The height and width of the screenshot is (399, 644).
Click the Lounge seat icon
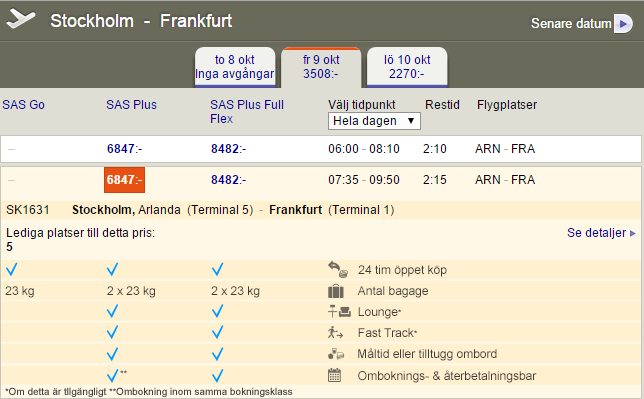[339, 312]
